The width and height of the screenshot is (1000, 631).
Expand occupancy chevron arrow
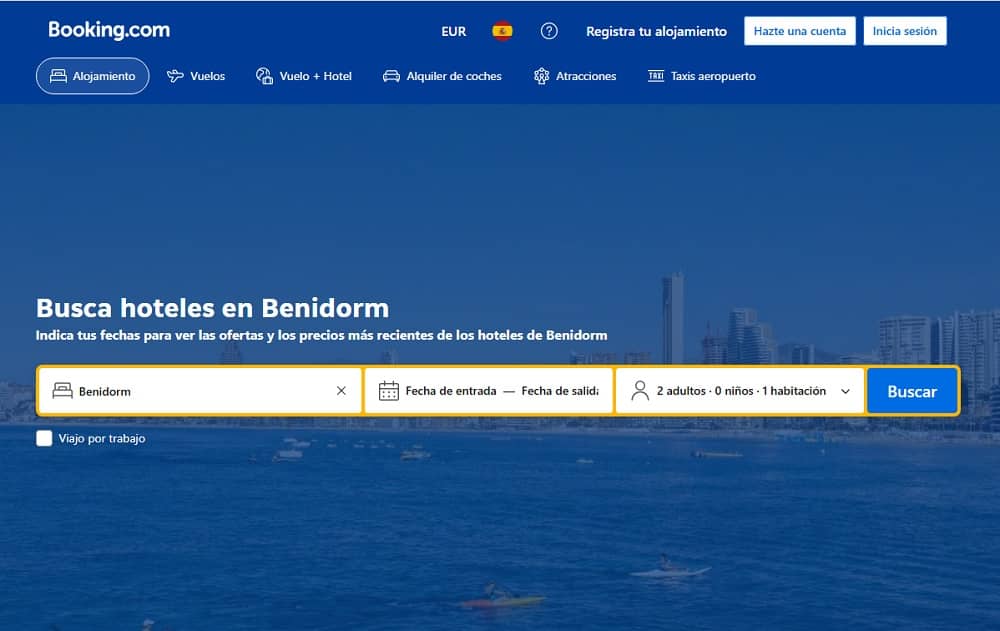point(845,391)
